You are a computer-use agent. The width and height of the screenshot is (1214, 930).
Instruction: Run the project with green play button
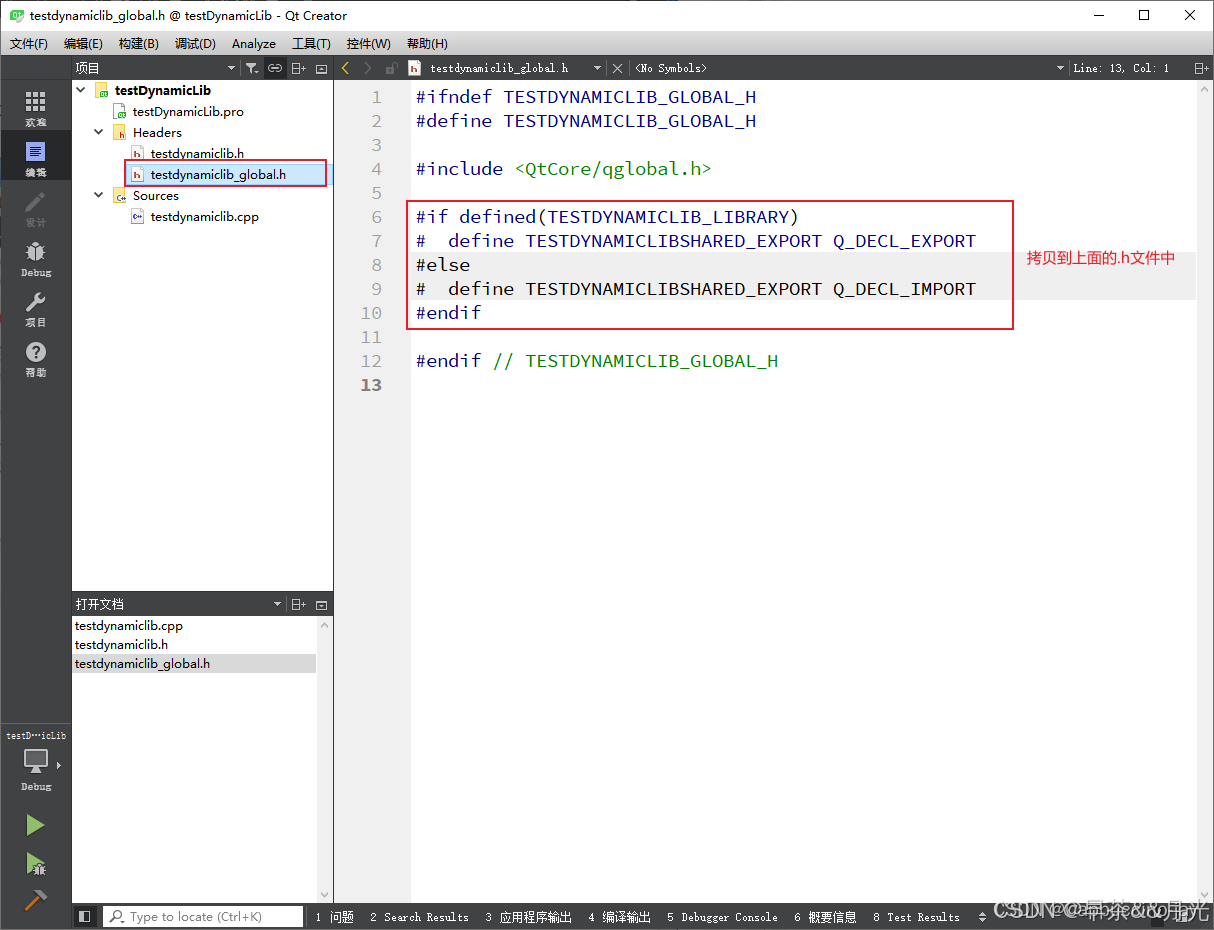(x=35, y=825)
